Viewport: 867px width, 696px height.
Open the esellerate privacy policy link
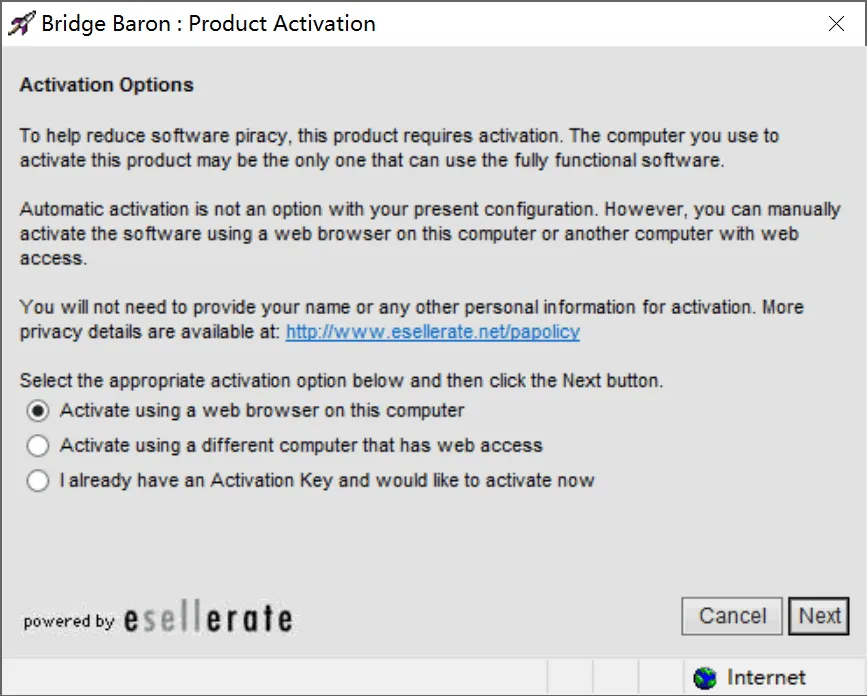[432, 332]
